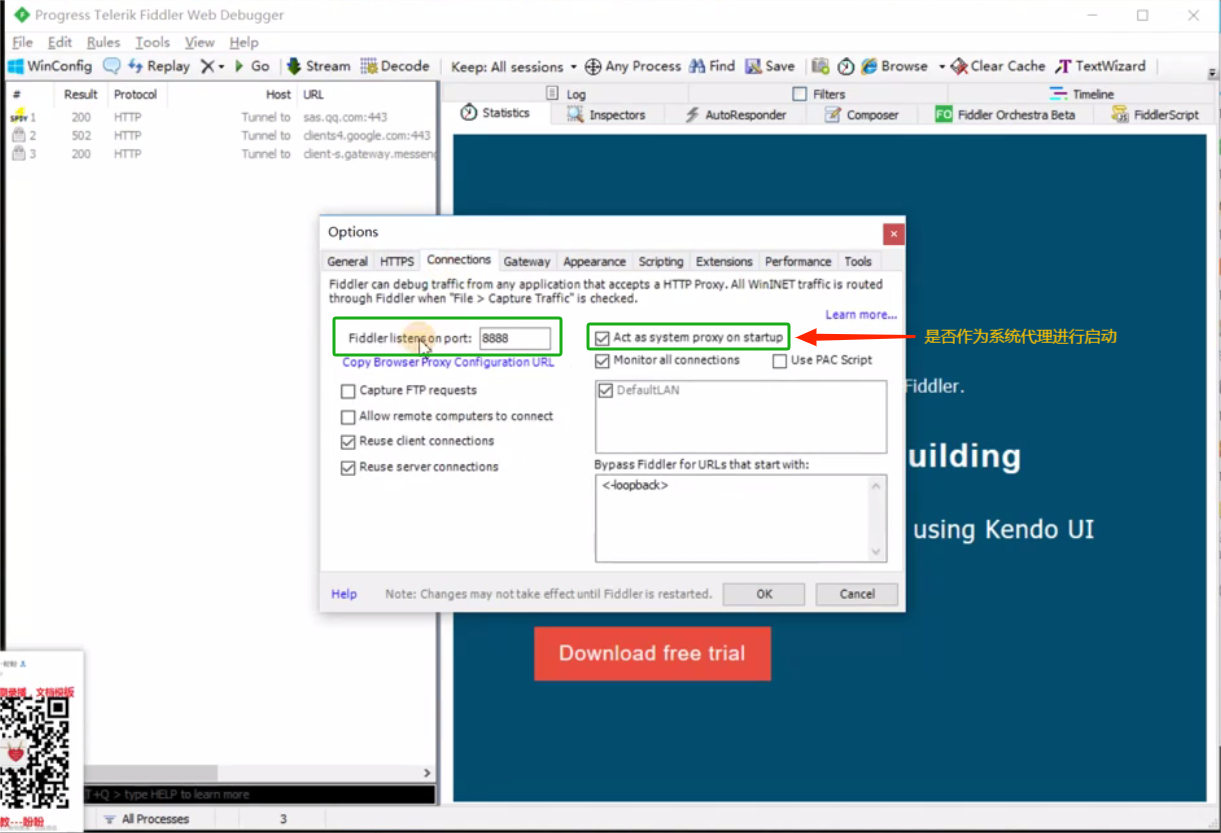This screenshot has height=833, width=1221.
Task: Open the Rules menu
Action: pyautogui.click(x=103, y=42)
